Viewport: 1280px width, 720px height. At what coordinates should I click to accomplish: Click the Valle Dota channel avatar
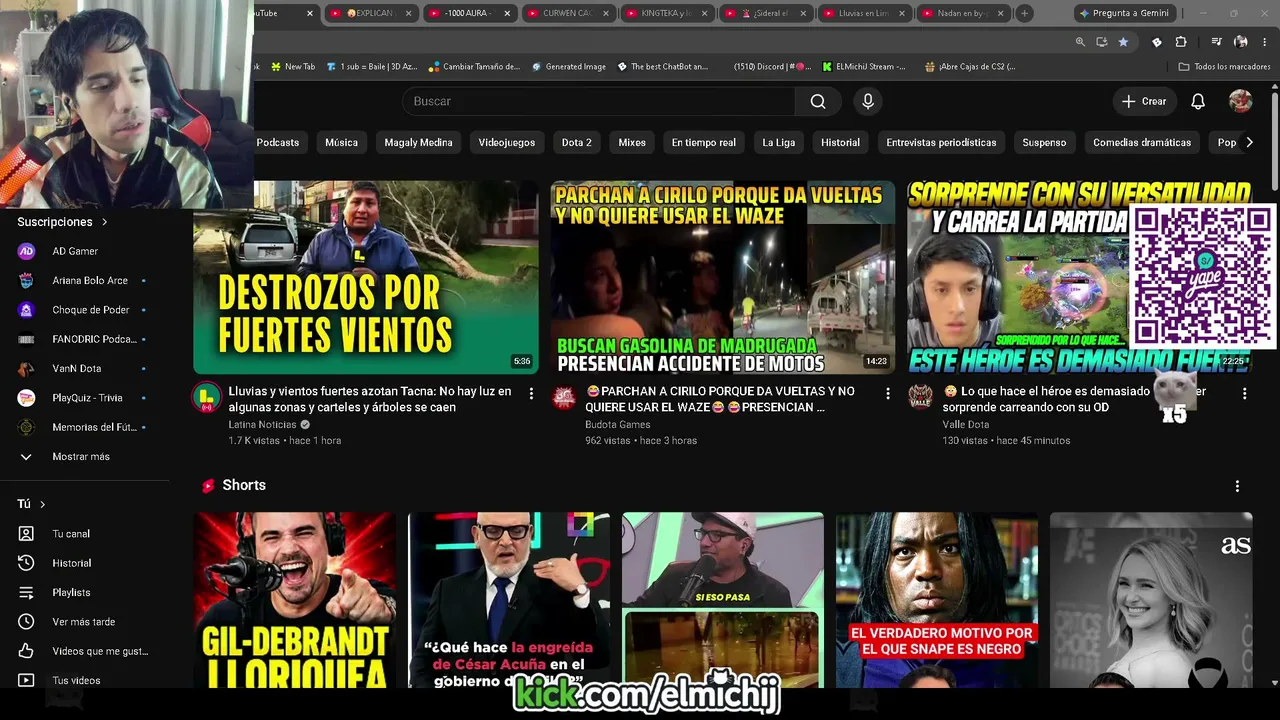[921, 397]
